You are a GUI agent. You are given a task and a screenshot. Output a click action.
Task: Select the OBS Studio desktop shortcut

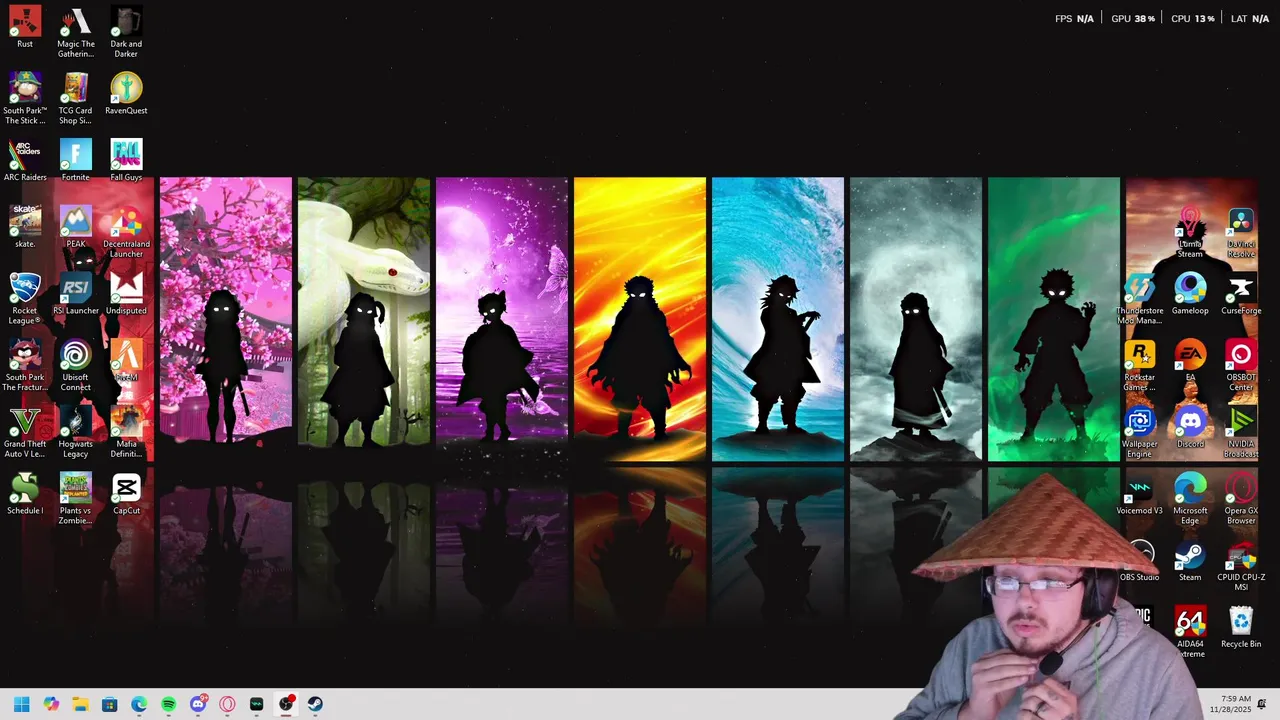click(x=1140, y=561)
